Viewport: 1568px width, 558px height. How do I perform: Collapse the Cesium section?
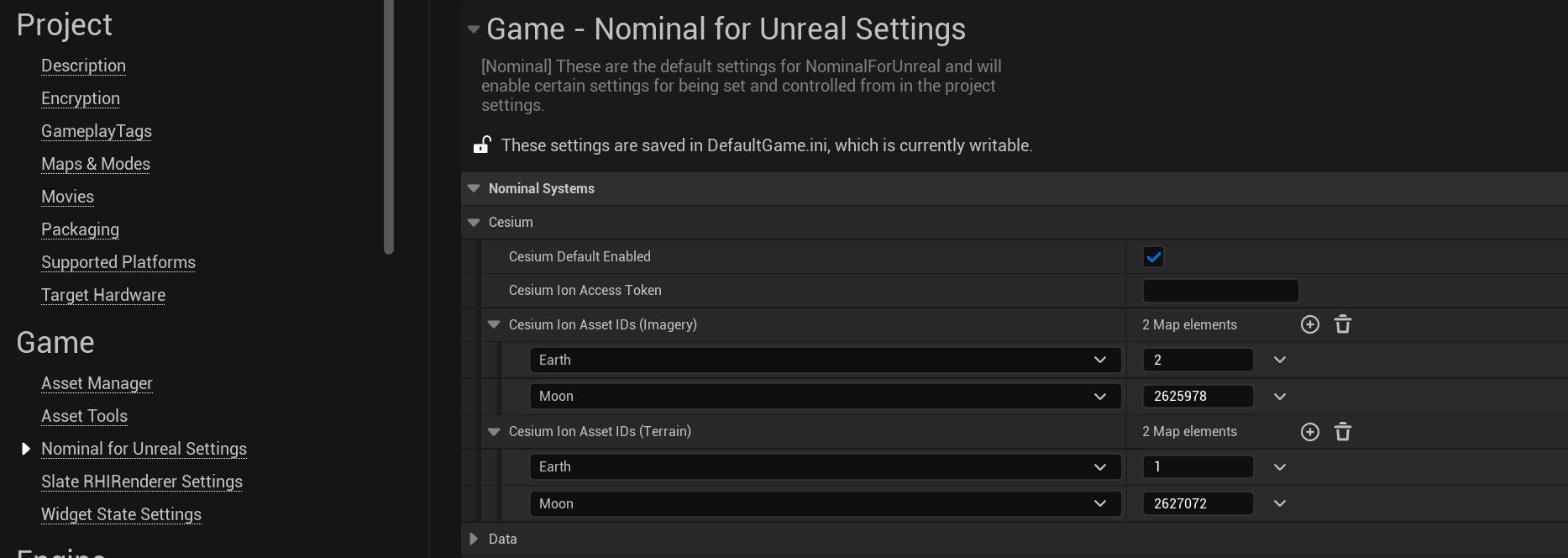pos(474,223)
